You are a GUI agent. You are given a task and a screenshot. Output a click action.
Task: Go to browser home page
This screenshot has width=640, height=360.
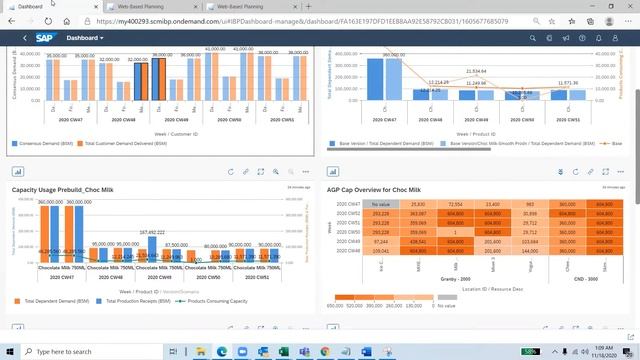tap(67, 21)
